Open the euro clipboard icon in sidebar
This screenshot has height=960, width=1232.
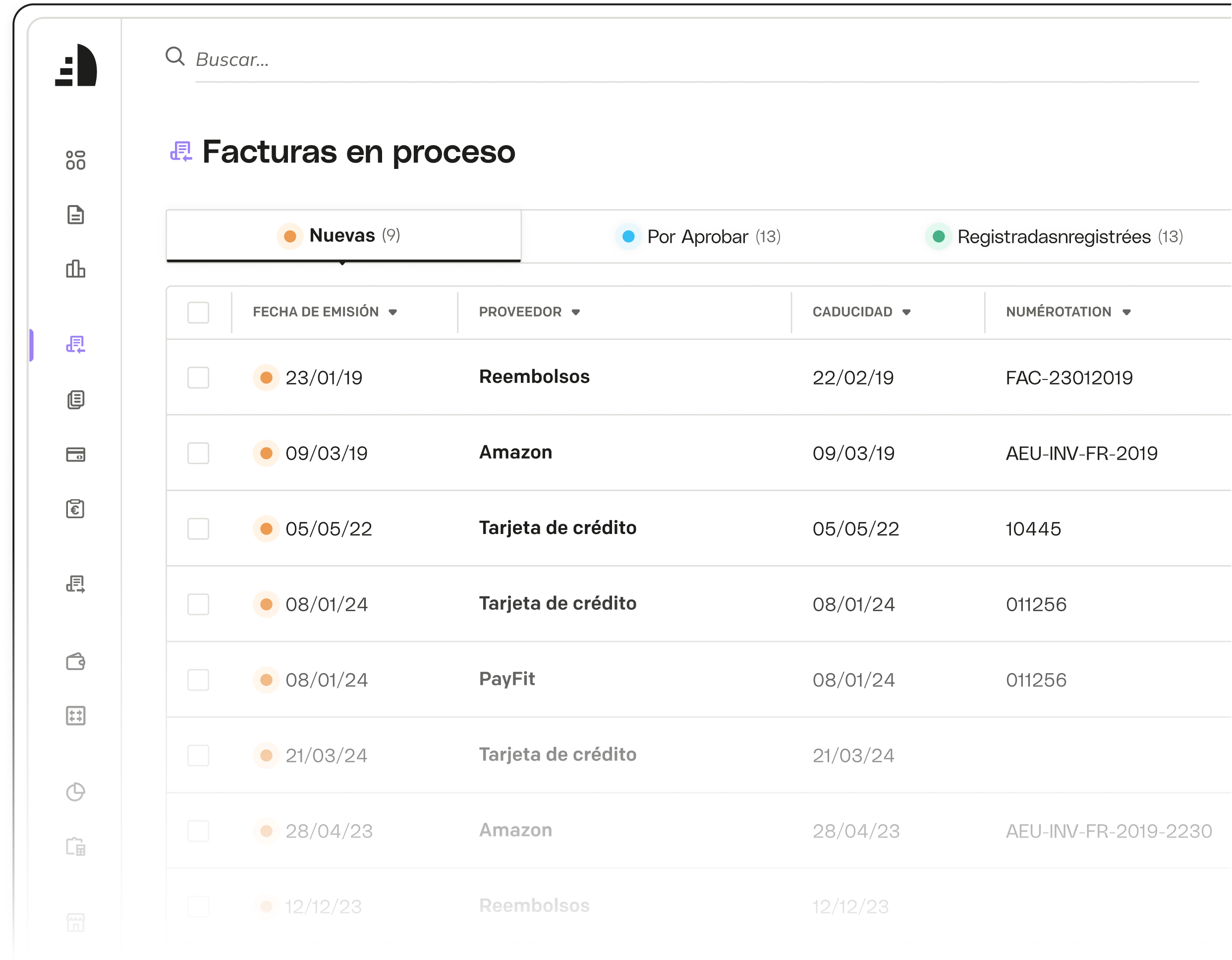pos(76,509)
